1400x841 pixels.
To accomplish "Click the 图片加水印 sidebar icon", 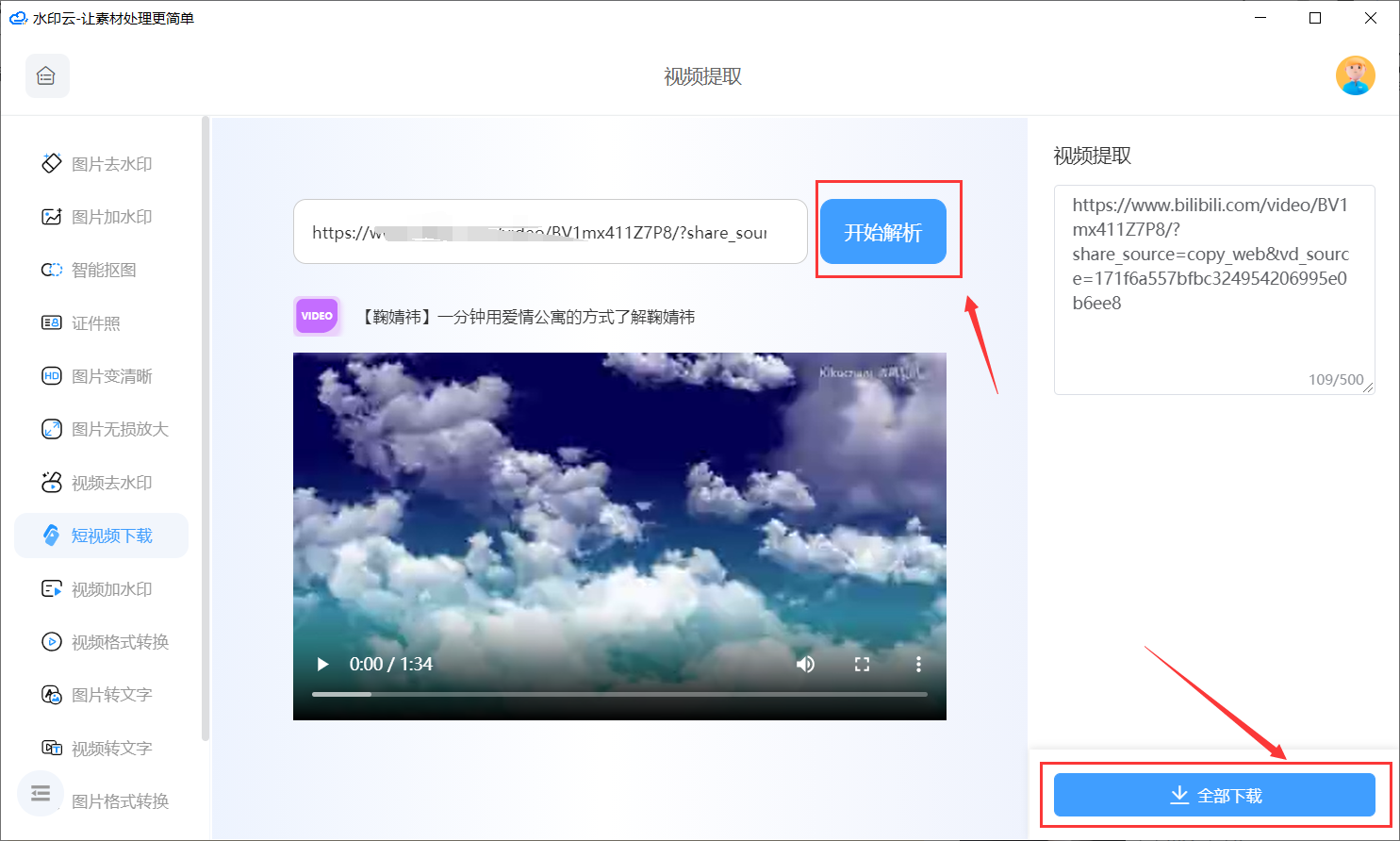I will [x=51, y=217].
